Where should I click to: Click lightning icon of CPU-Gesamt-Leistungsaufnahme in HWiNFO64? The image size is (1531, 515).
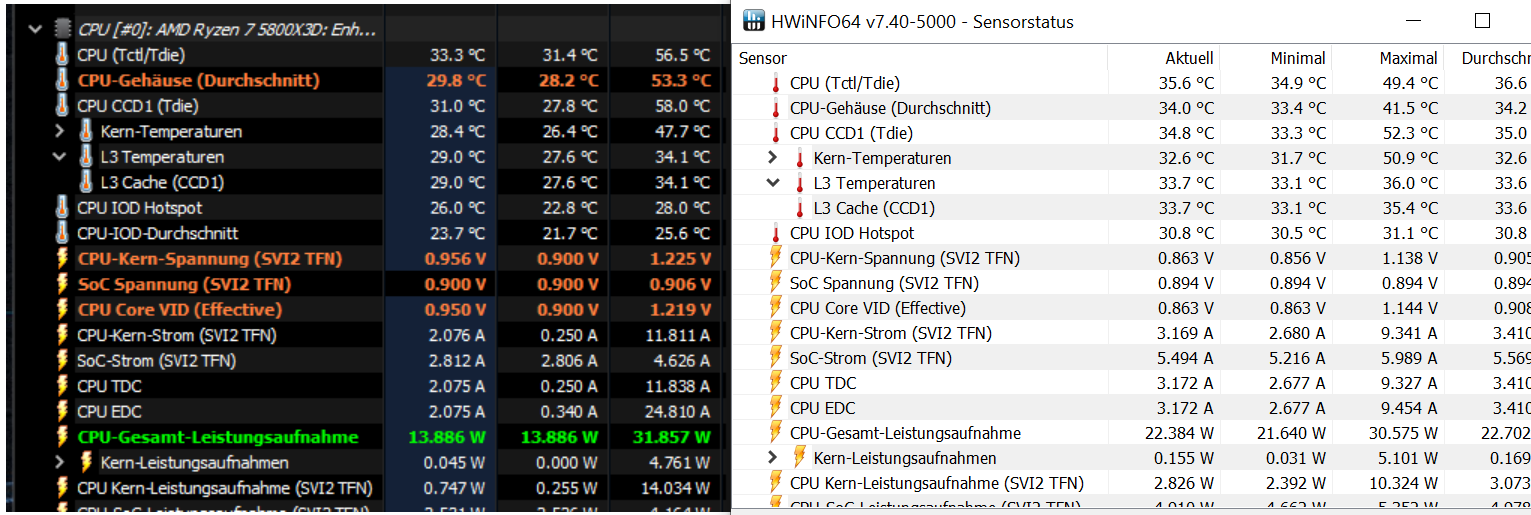pyautogui.click(x=775, y=433)
